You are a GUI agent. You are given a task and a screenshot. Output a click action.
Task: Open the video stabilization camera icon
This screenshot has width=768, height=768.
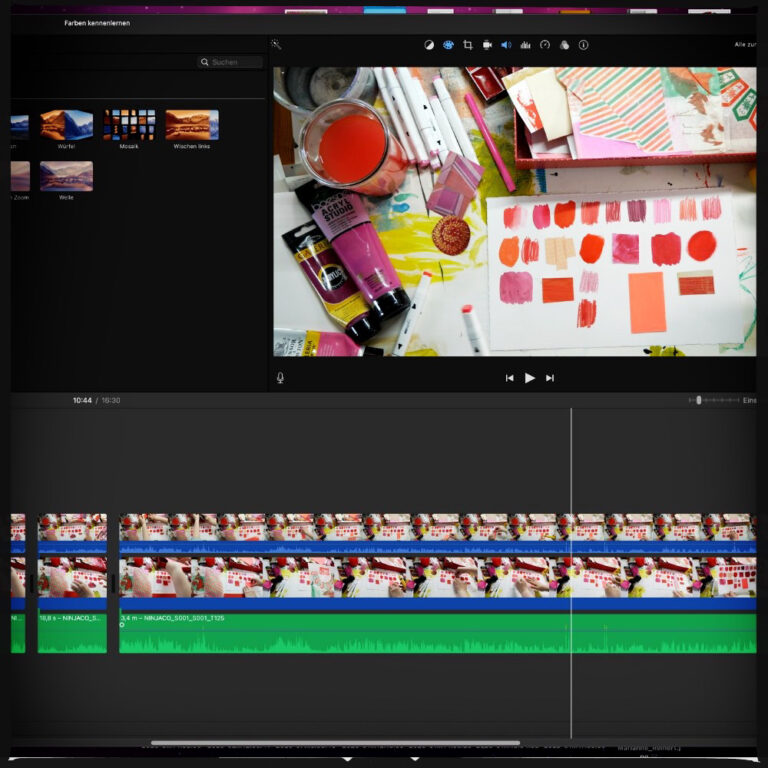tap(487, 45)
